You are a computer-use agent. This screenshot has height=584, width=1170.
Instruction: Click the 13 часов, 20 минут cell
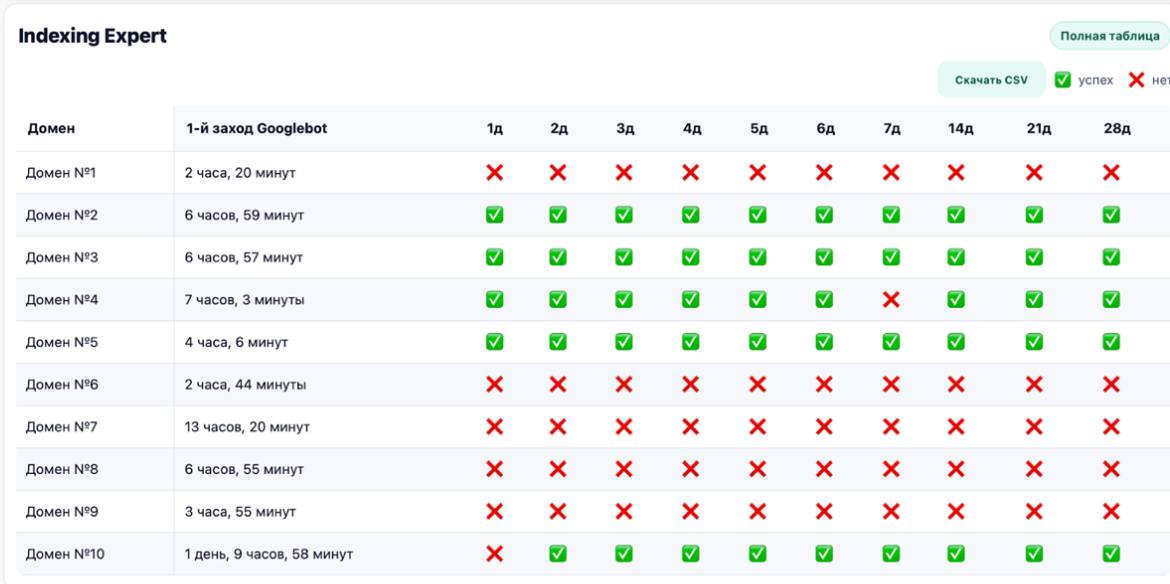pos(247,427)
